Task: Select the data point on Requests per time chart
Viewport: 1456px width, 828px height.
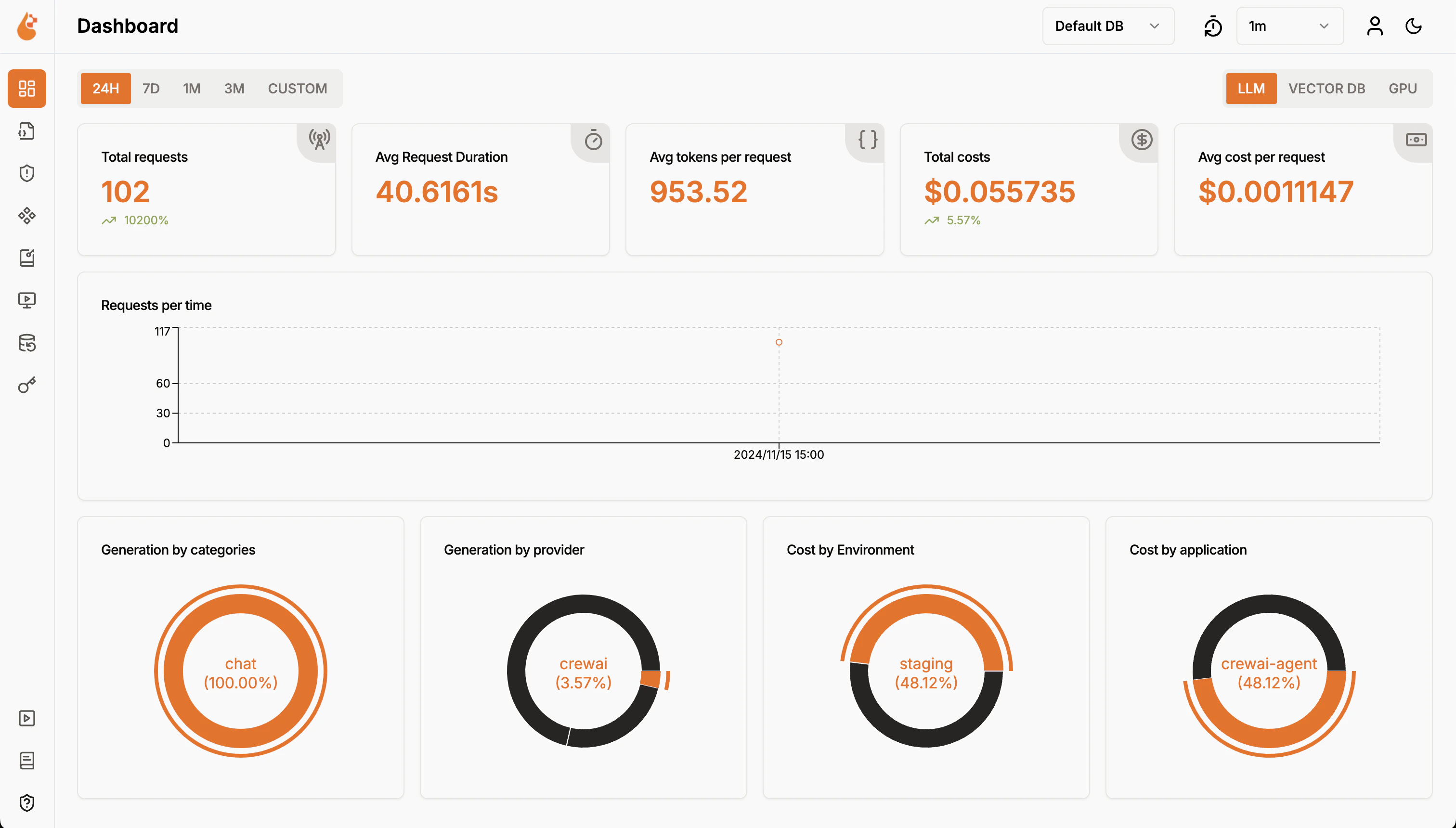Action: [779, 342]
